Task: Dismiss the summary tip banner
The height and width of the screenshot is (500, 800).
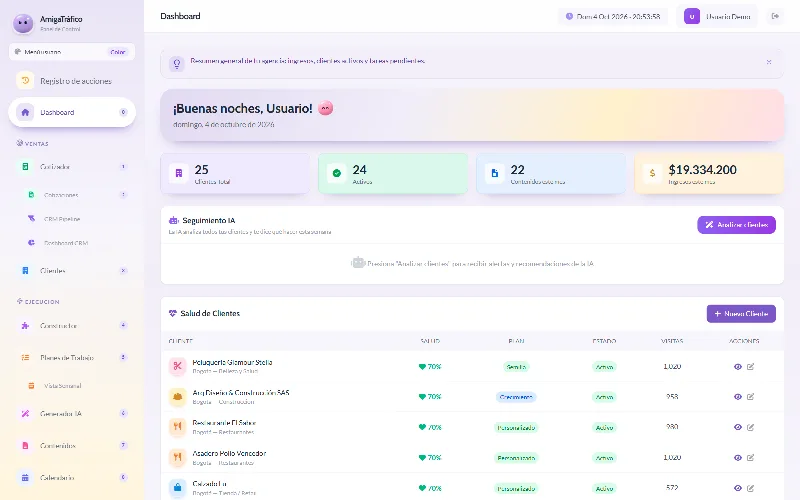Action: 769,62
